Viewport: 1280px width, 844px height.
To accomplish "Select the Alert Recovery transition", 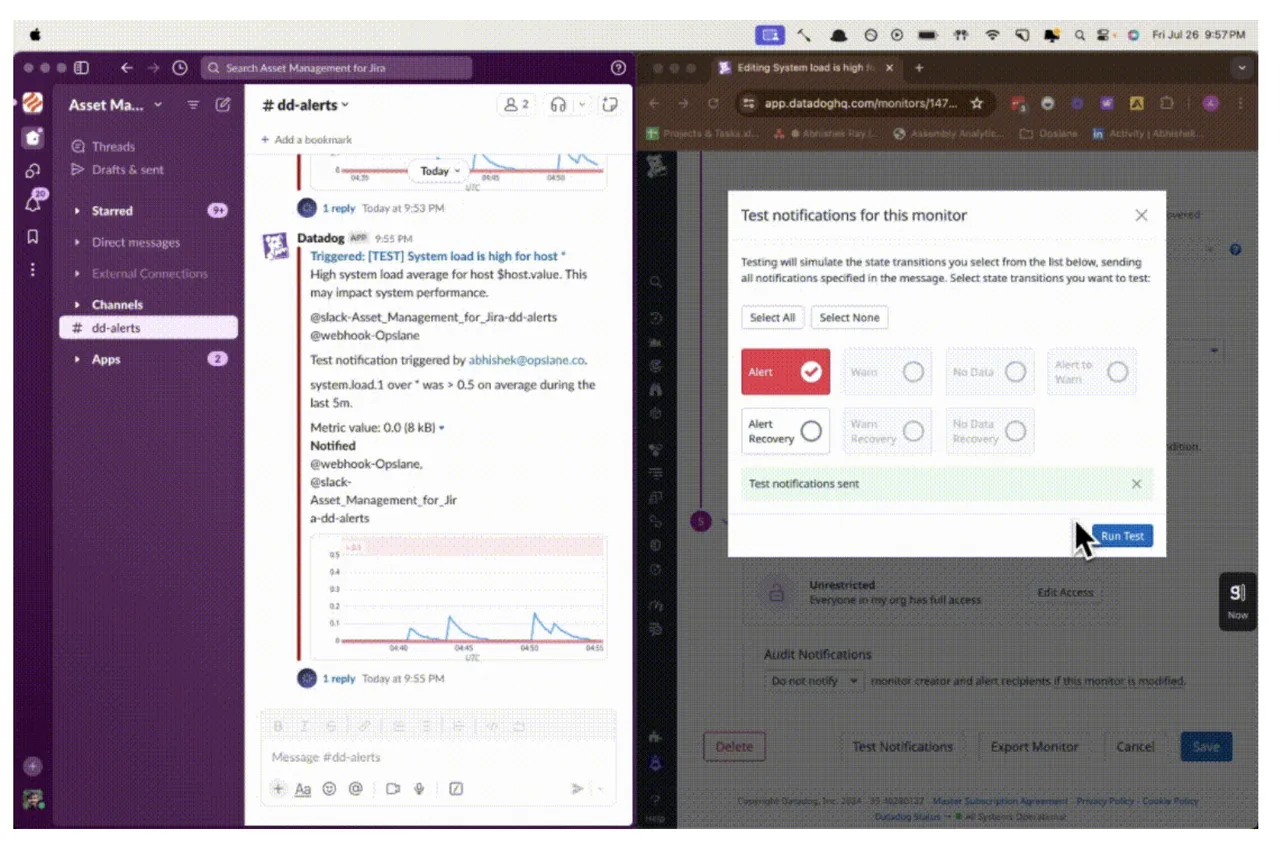I will point(785,431).
